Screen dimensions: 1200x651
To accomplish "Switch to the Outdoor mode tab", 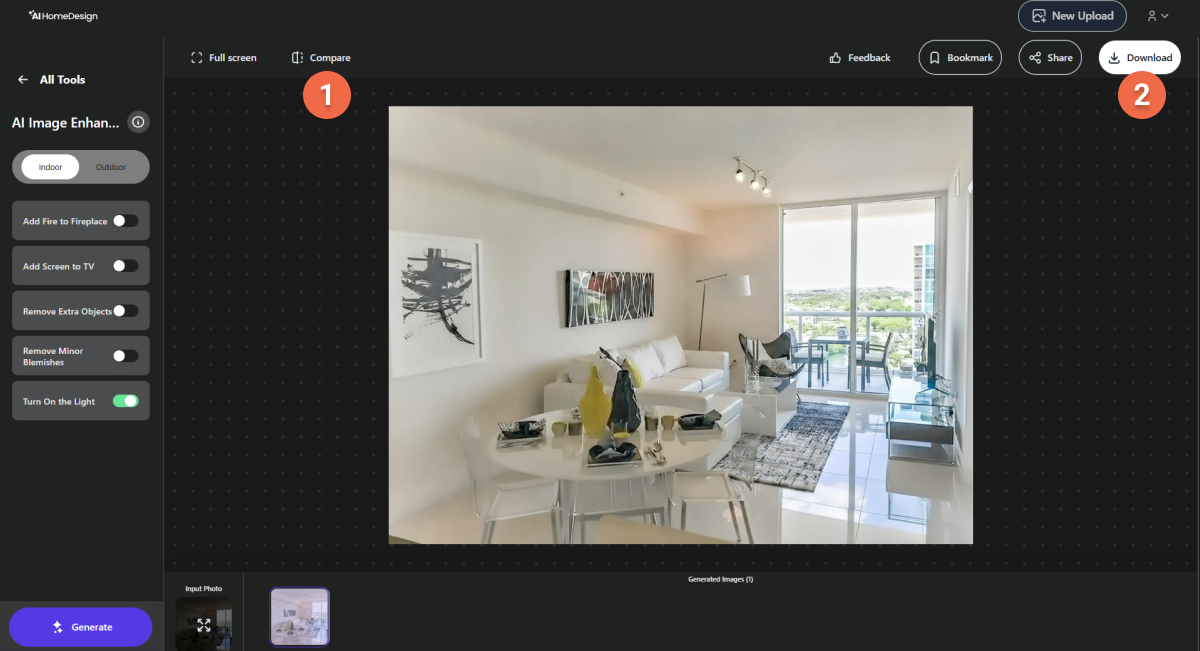I will click(x=111, y=166).
